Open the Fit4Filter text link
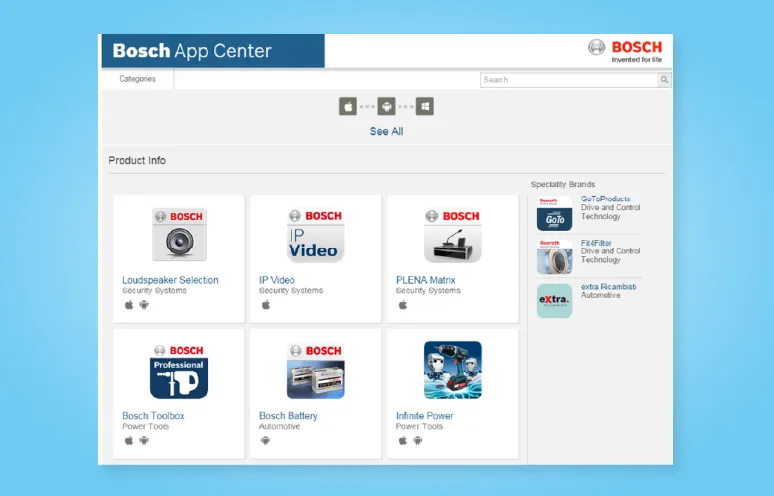The width and height of the screenshot is (774, 496). (x=596, y=243)
